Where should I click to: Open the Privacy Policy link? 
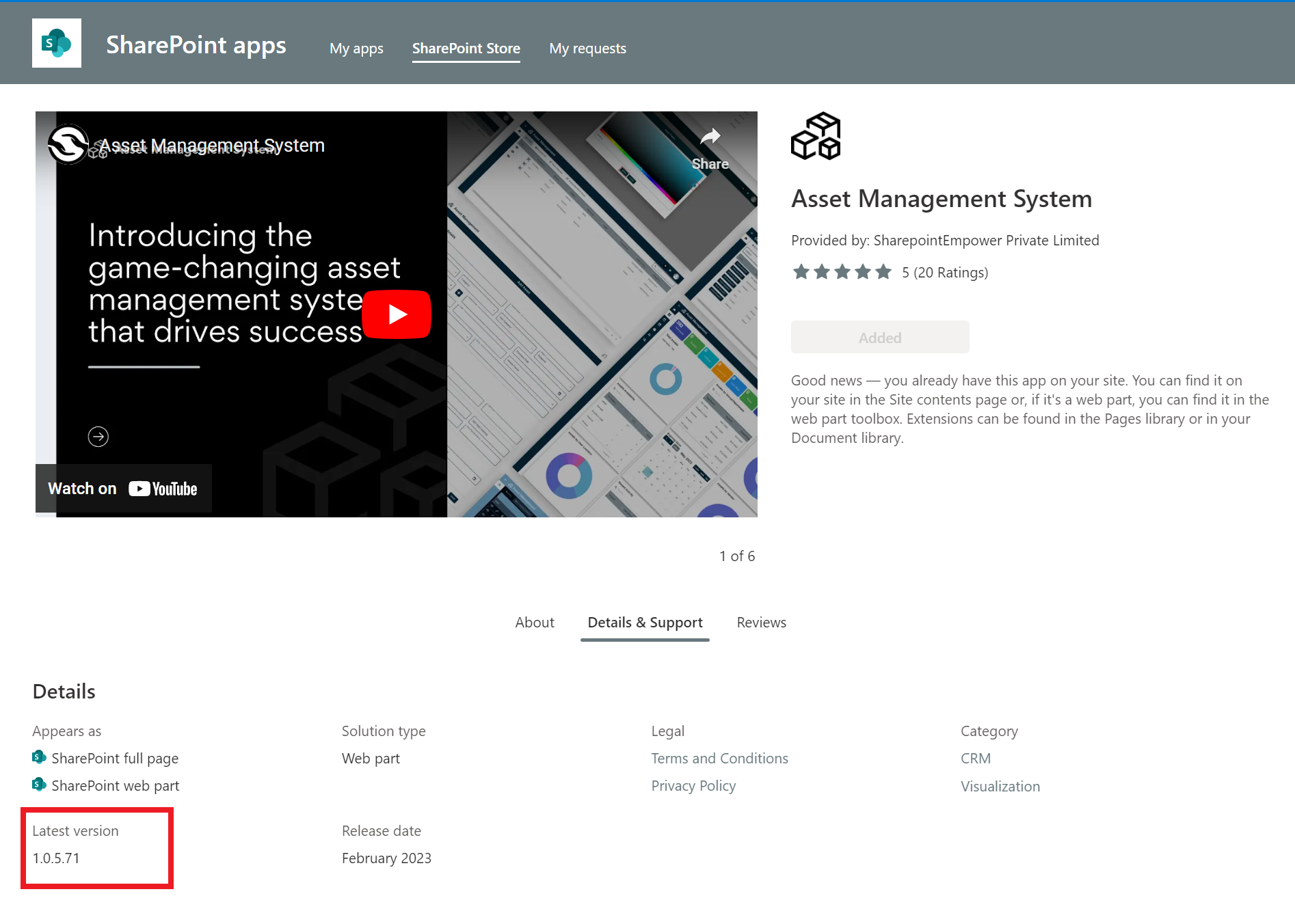693,785
